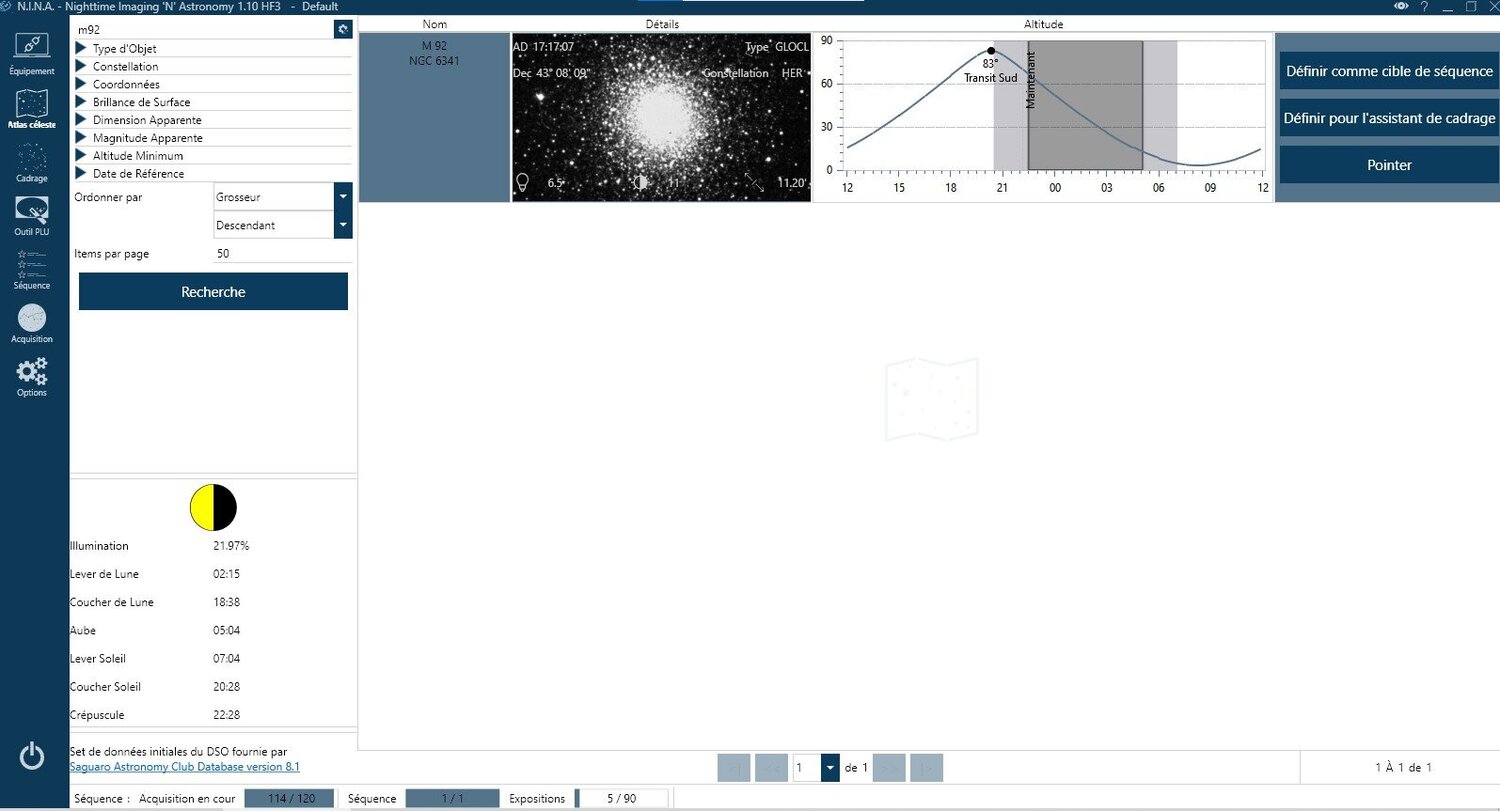Click the 'Constellation HER' detail text

point(752,73)
